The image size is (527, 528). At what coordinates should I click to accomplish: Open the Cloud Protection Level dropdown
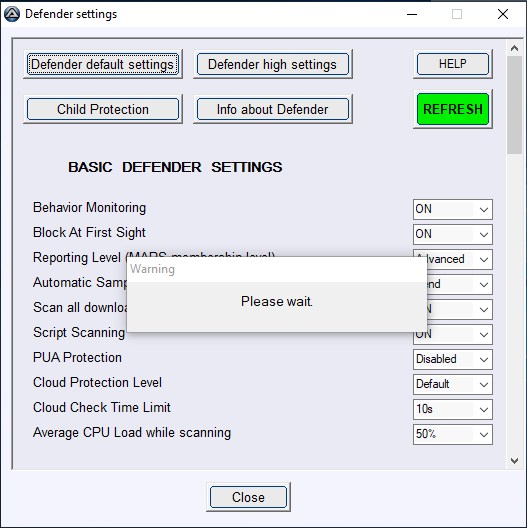tap(453, 384)
